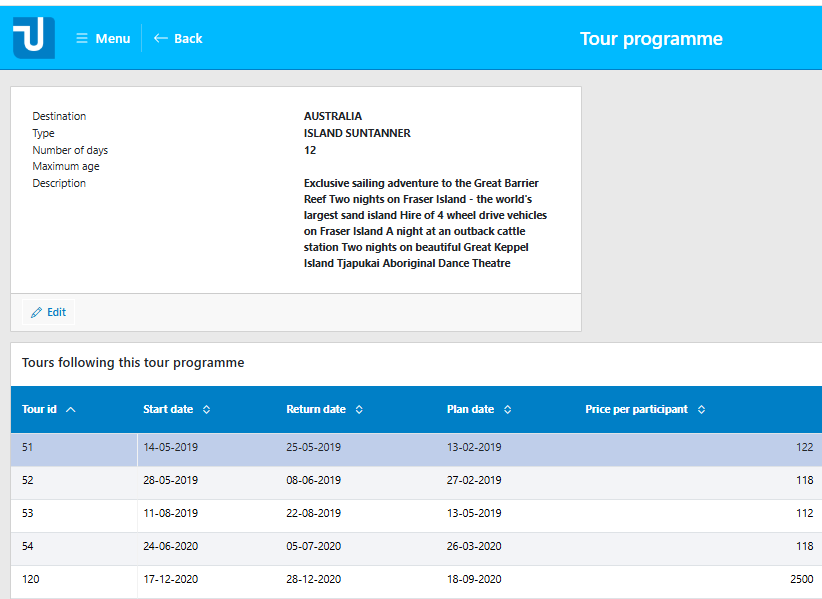This screenshot has height=599, width=822.
Task: Click the Plan date sort icon
Action: click(507, 409)
